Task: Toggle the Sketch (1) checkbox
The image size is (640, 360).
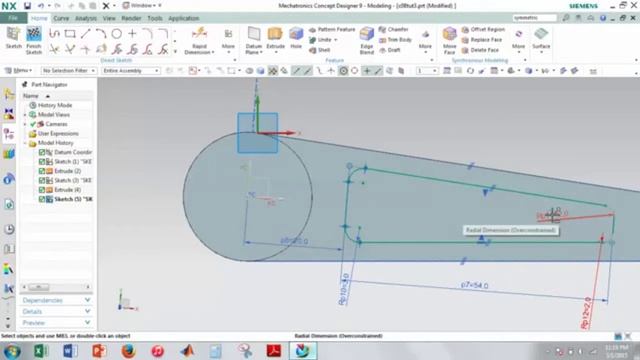Action: click(42, 162)
